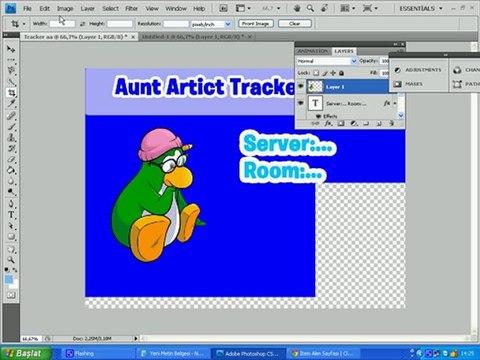The height and width of the screenshot is (360, 480).
Task: Select the History Brush tool
Action: [x=11, y=148]
